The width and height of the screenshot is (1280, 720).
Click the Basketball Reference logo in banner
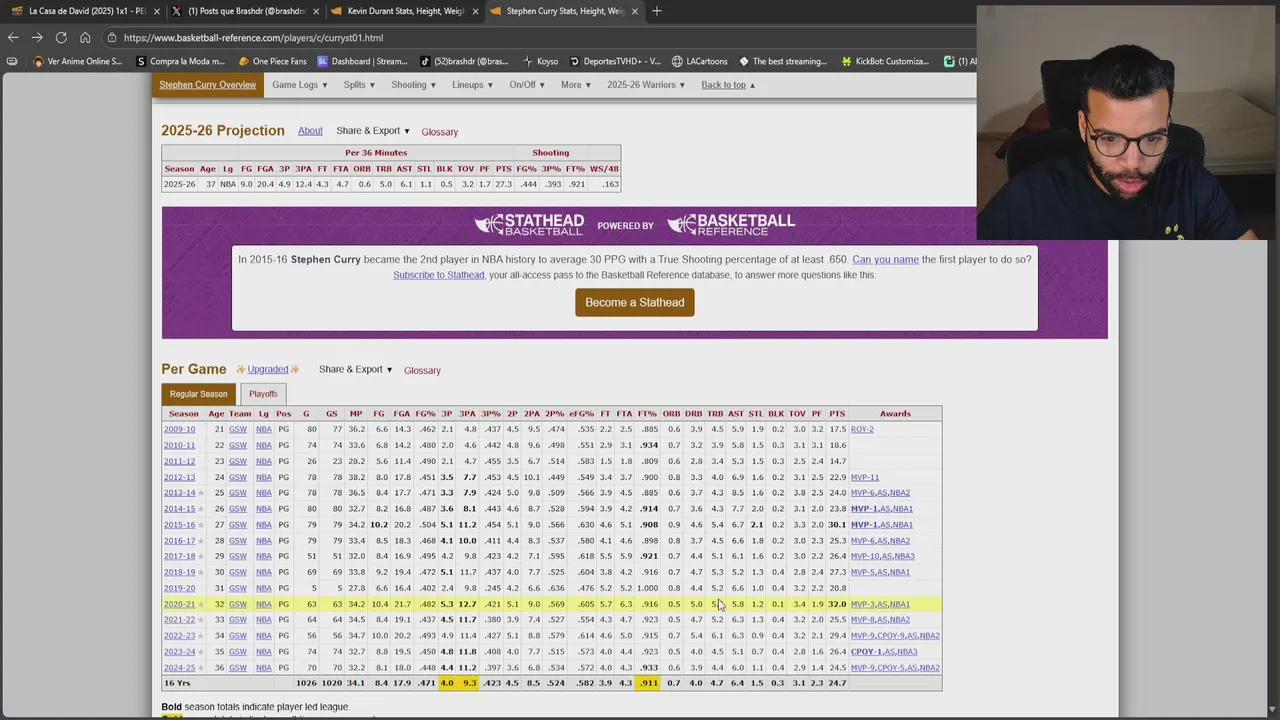731,225
